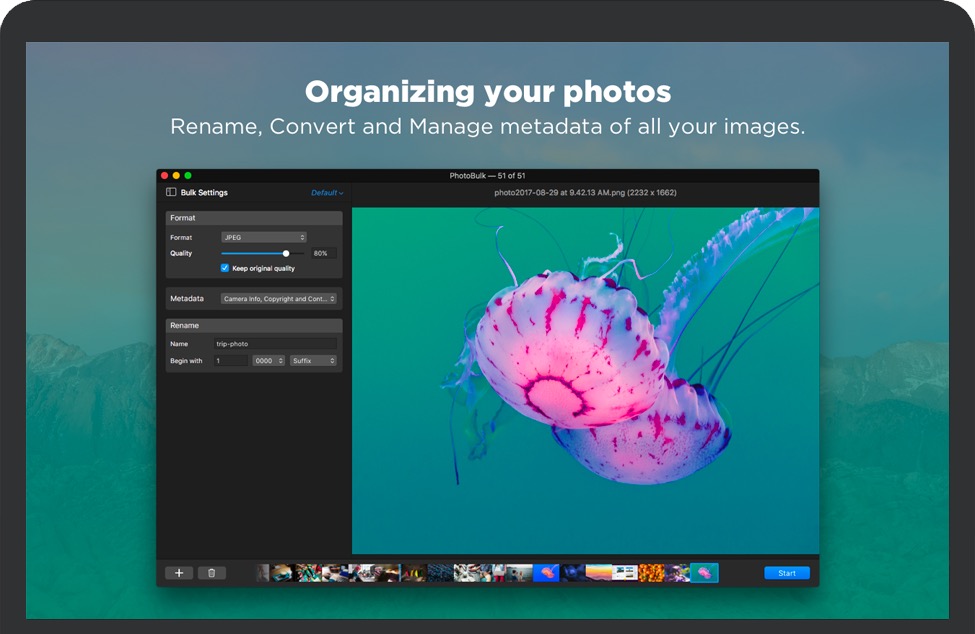Expand the Metadata Camera Info dropdown
Screen dimensions: 975x634
pyautogui.click(x=279, y=298)
